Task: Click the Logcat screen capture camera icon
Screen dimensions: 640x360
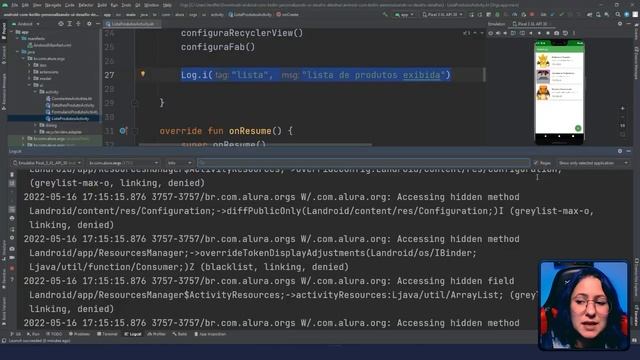Action: pyautogui.click(x=12, y=249)
